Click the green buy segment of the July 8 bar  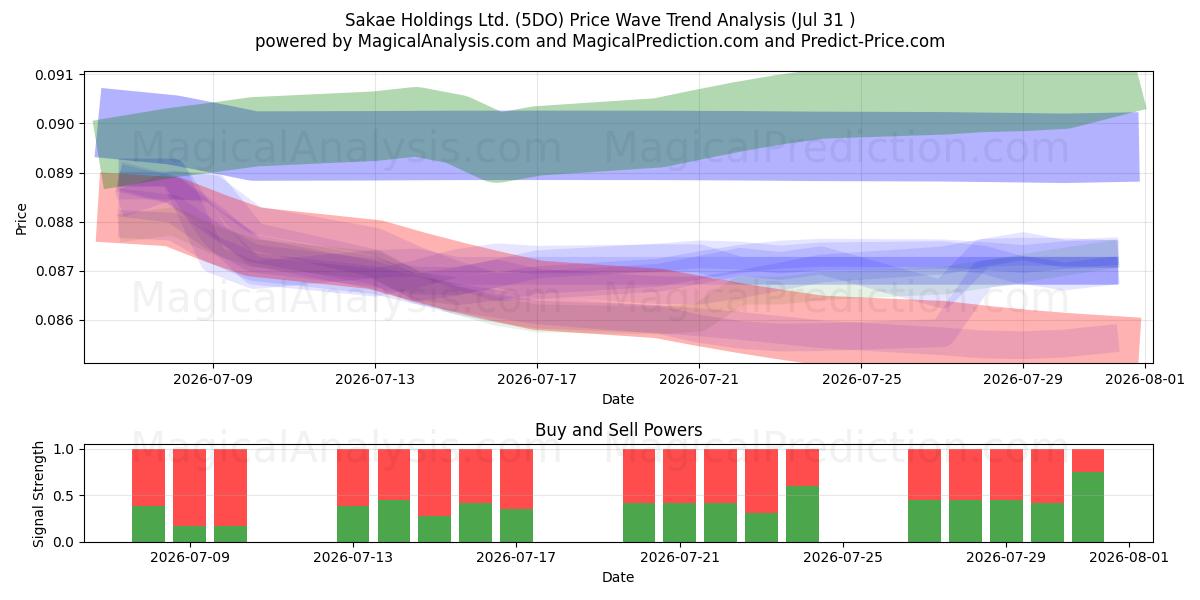(148, 524)
